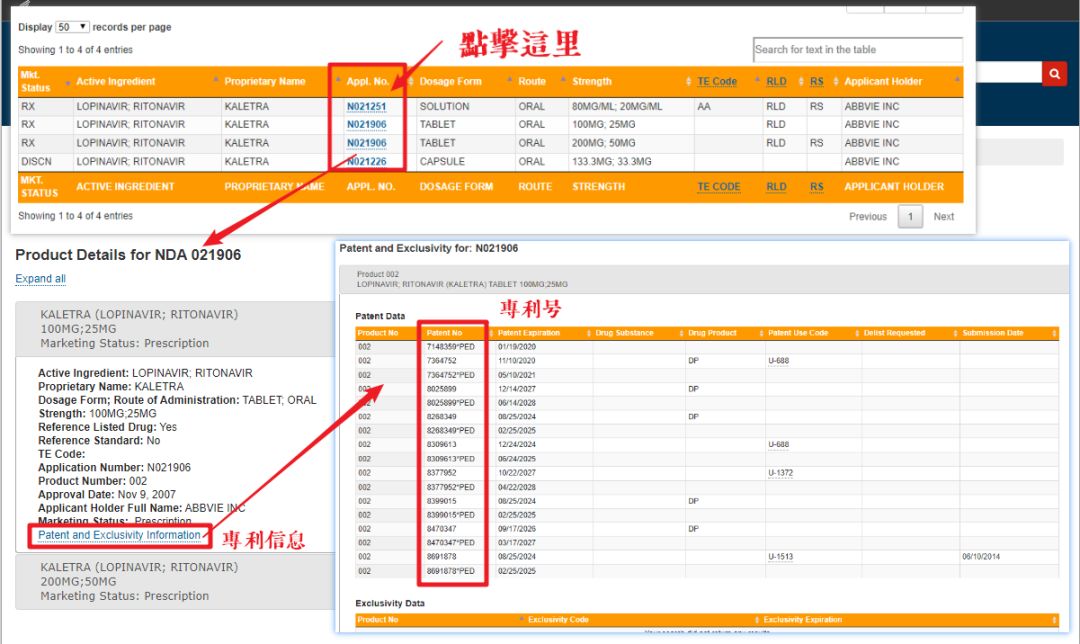Click the RS header link
The image size is (1080, 644).
point(816,81)
